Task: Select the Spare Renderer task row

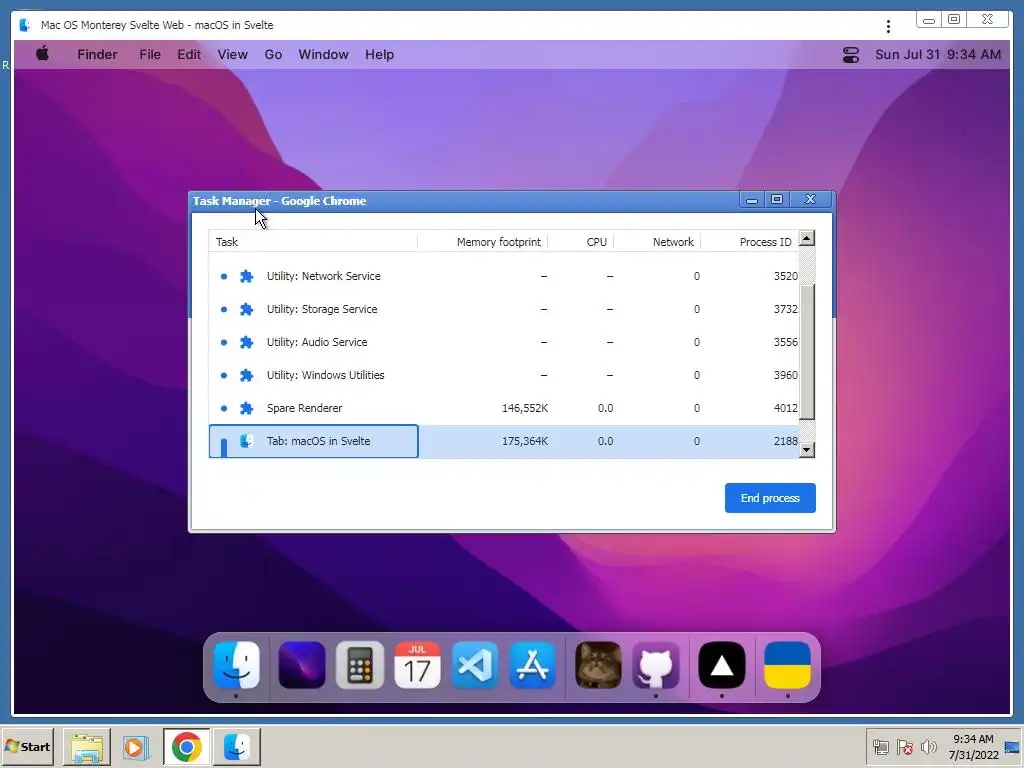Action: pos(504,408)
